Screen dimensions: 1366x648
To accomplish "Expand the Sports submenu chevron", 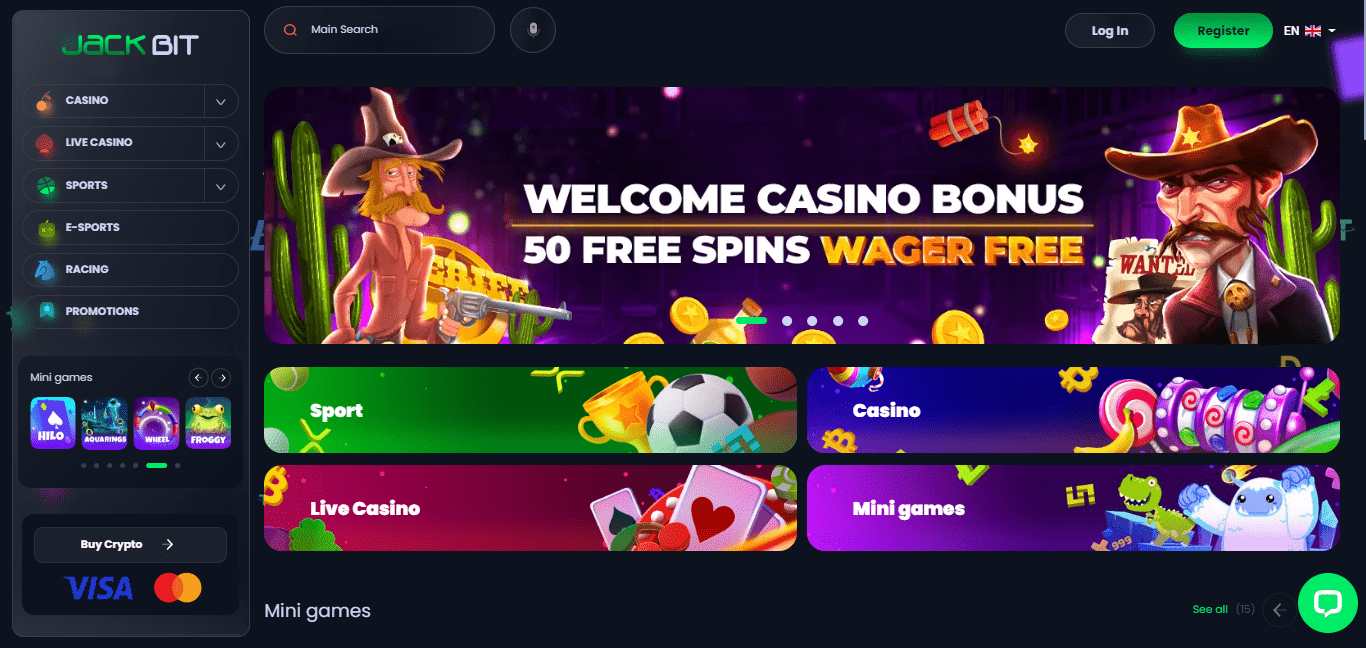I will click(x=220, y=186).
